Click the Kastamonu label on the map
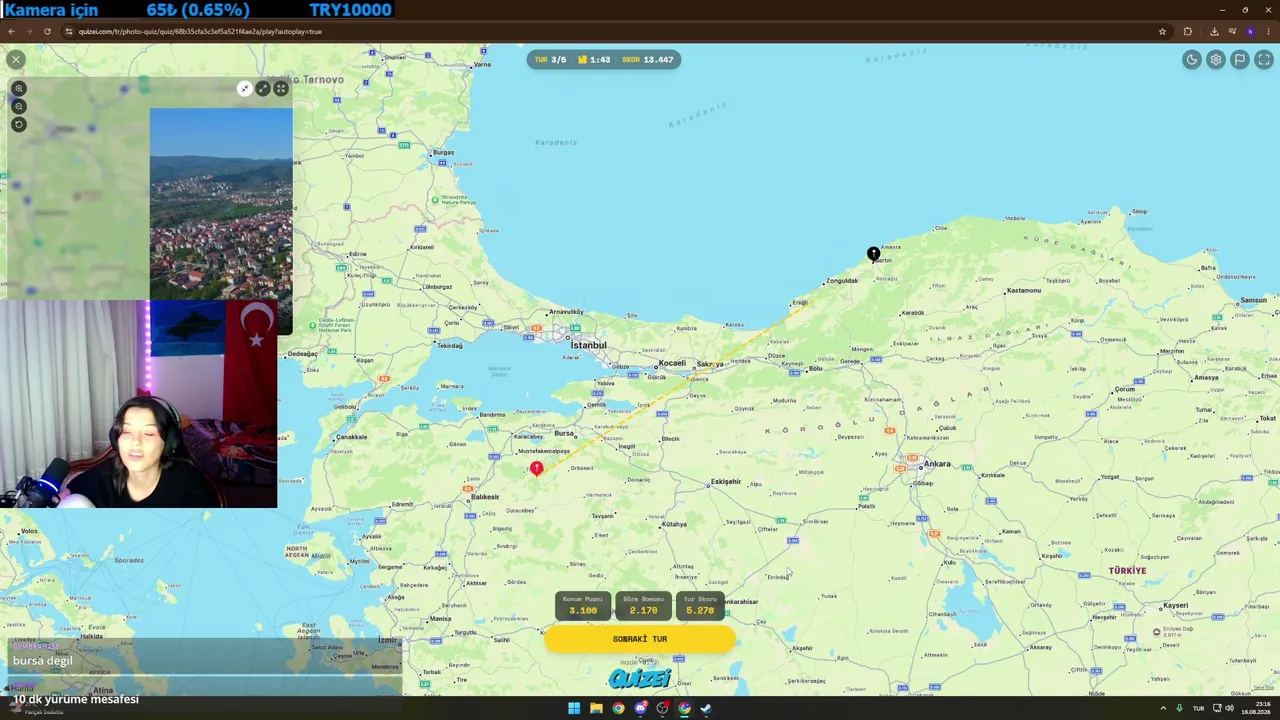This screenshot has width=1280, height=720. point(1024,291)
